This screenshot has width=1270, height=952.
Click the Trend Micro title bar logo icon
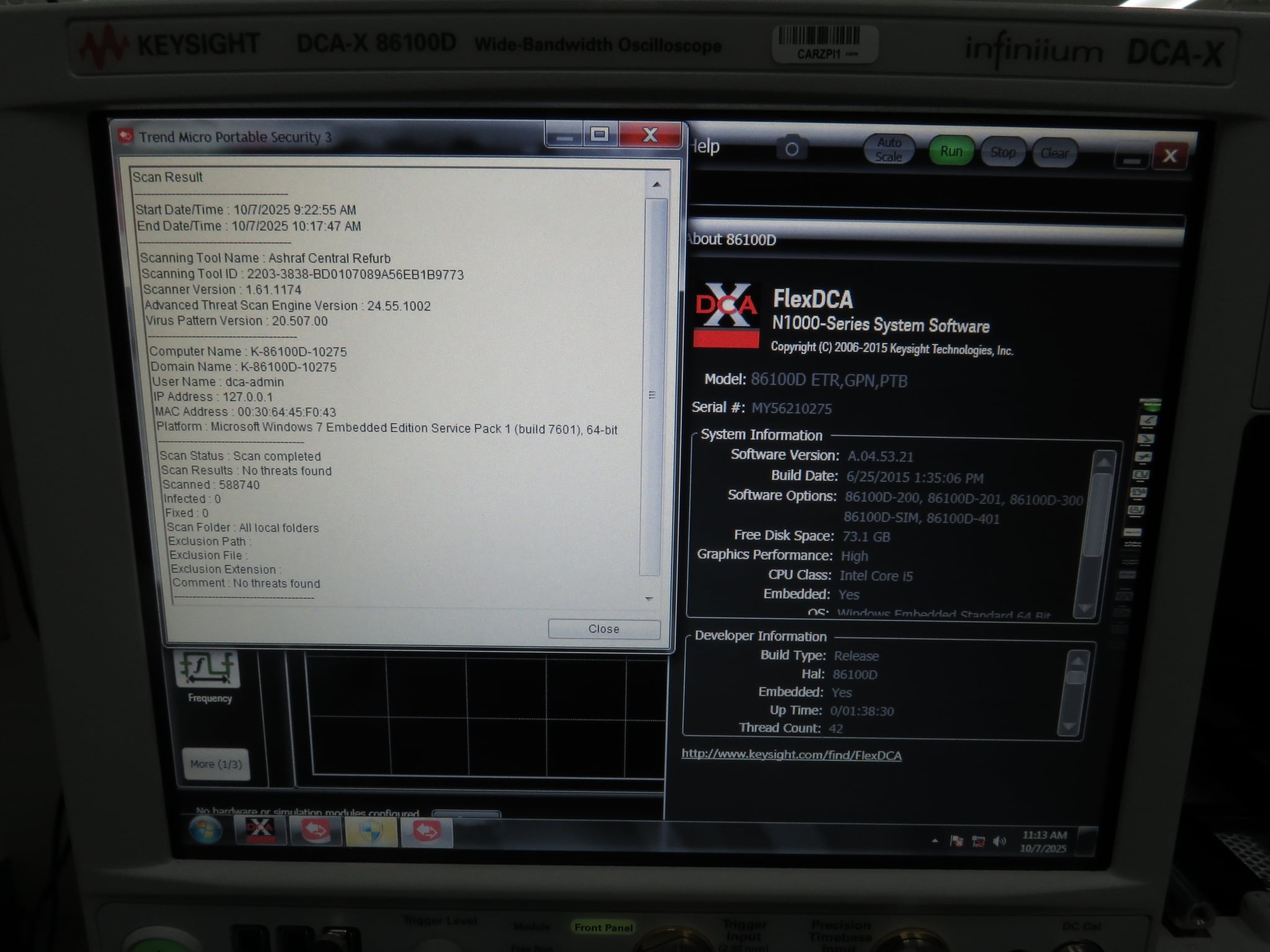point(125,136)
